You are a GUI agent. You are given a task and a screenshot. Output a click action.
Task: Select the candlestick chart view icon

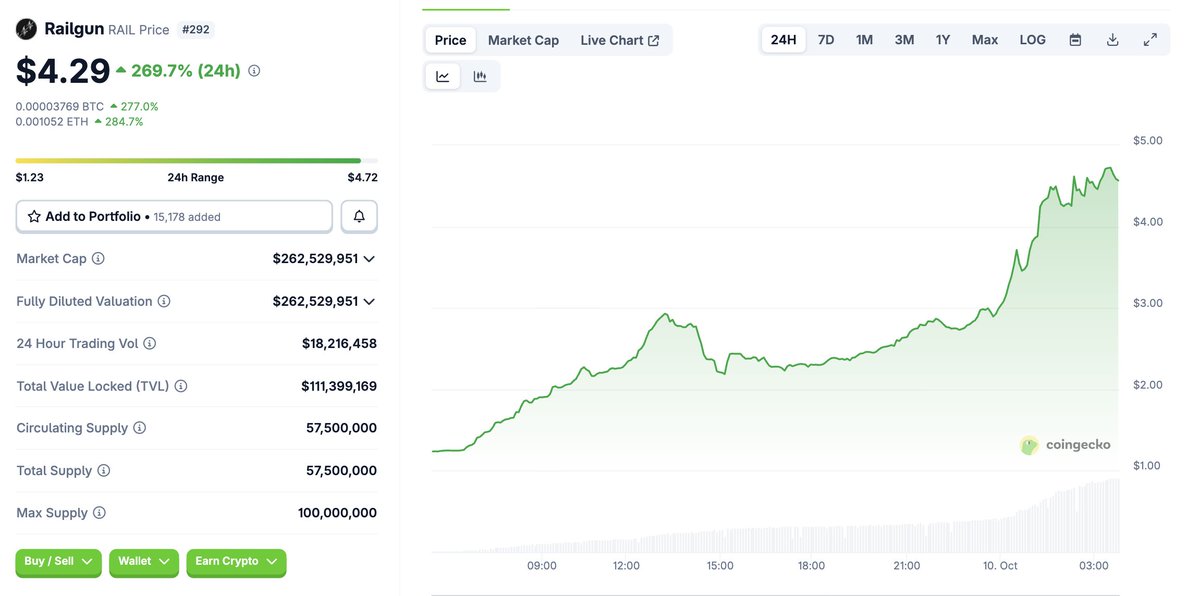click(480, 76)
